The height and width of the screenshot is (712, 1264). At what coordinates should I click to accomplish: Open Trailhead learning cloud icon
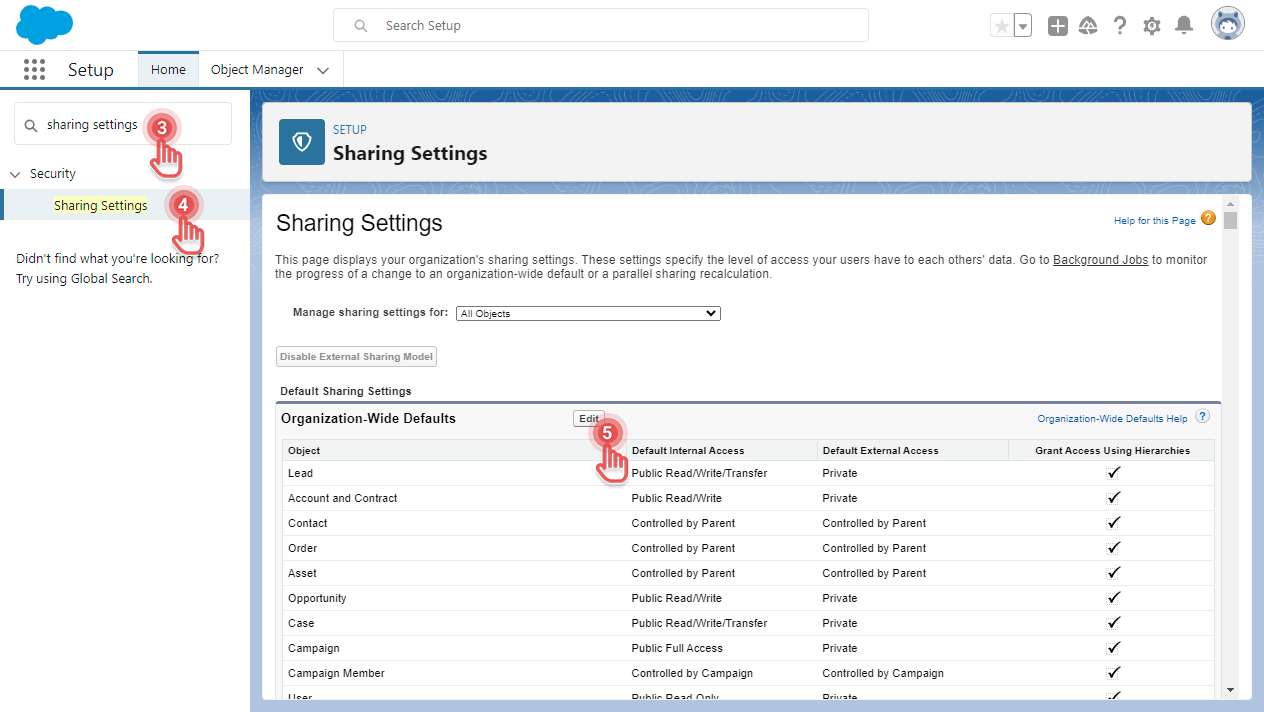1088,25
